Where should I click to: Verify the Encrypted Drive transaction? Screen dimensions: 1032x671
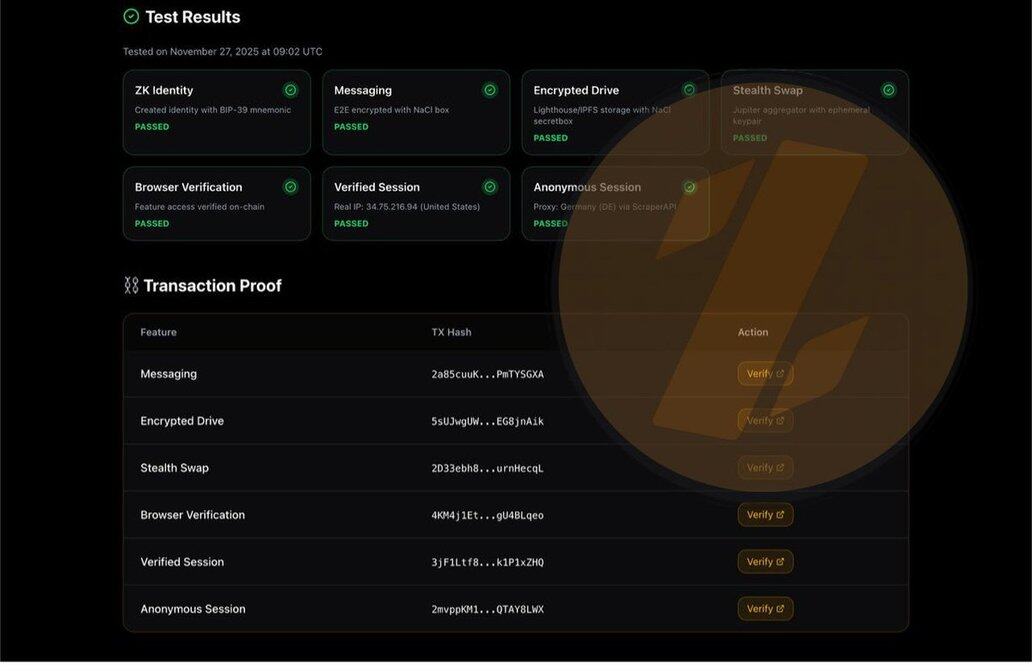pos(765,421)
